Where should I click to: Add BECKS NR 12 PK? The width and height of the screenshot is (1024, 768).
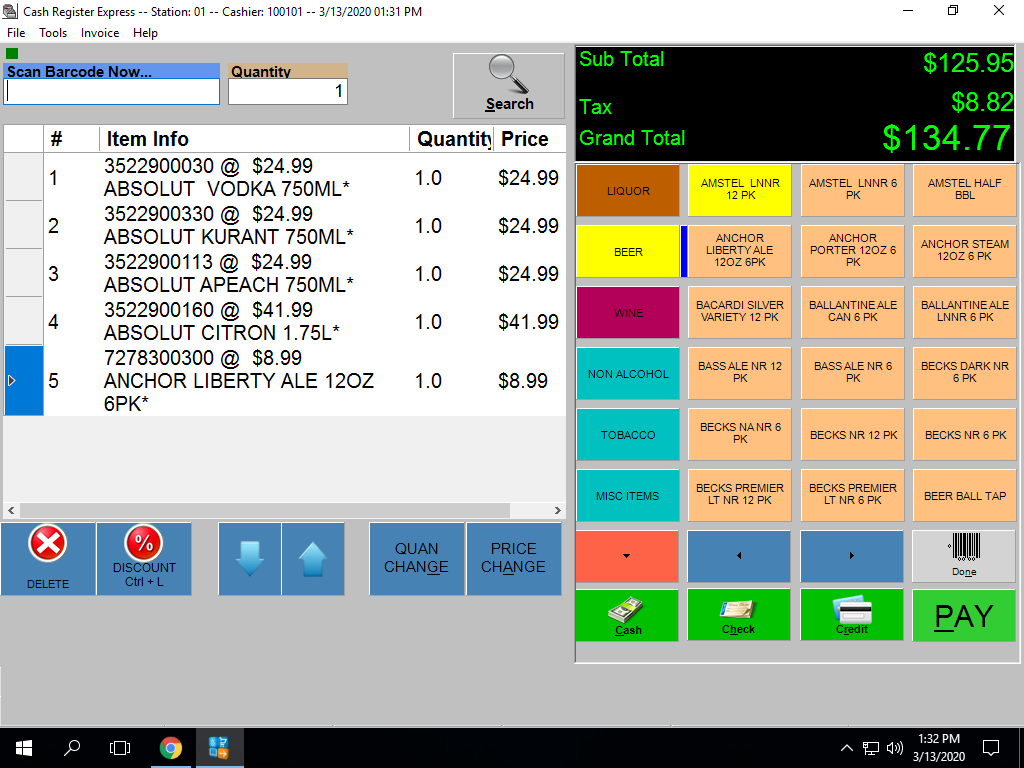click(852, 434)
